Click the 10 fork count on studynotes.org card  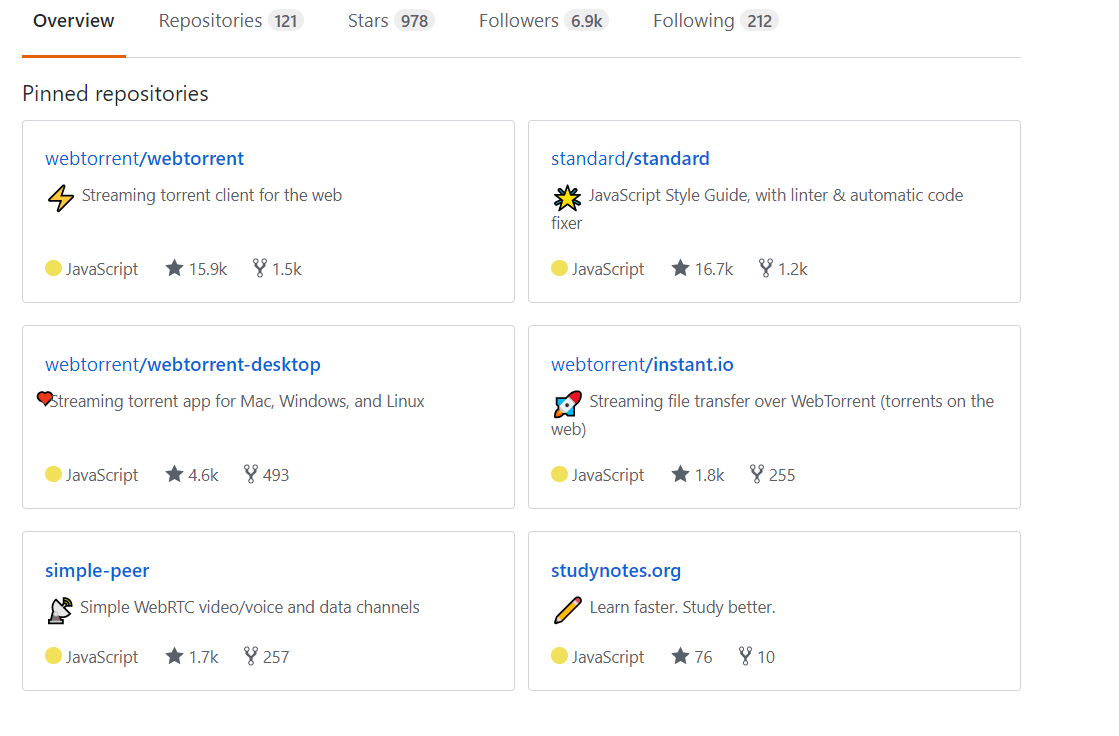[x=766, y=657]
